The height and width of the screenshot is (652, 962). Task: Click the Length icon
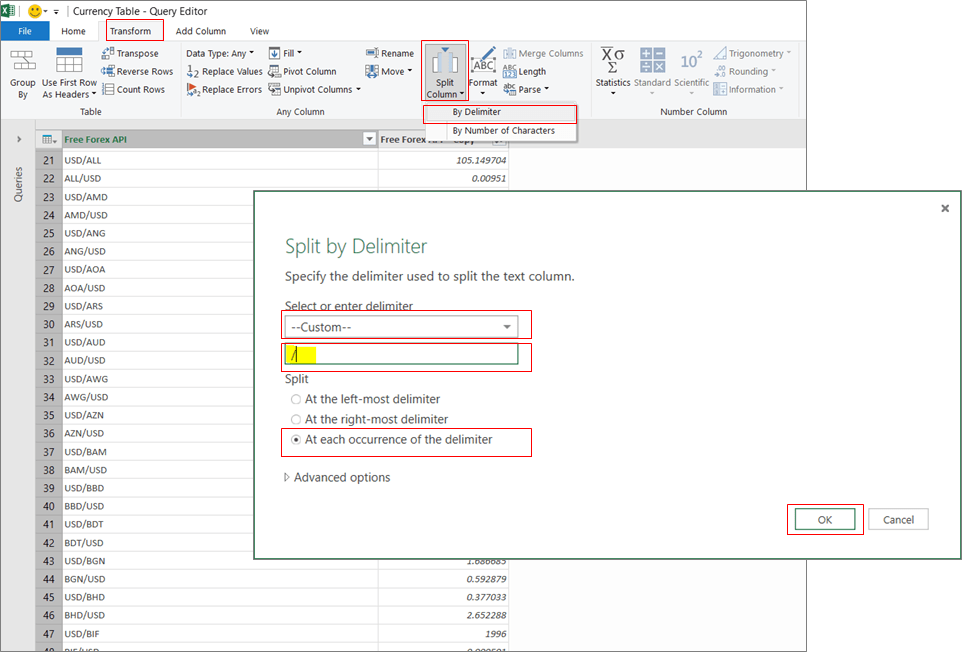pos(510,71)
